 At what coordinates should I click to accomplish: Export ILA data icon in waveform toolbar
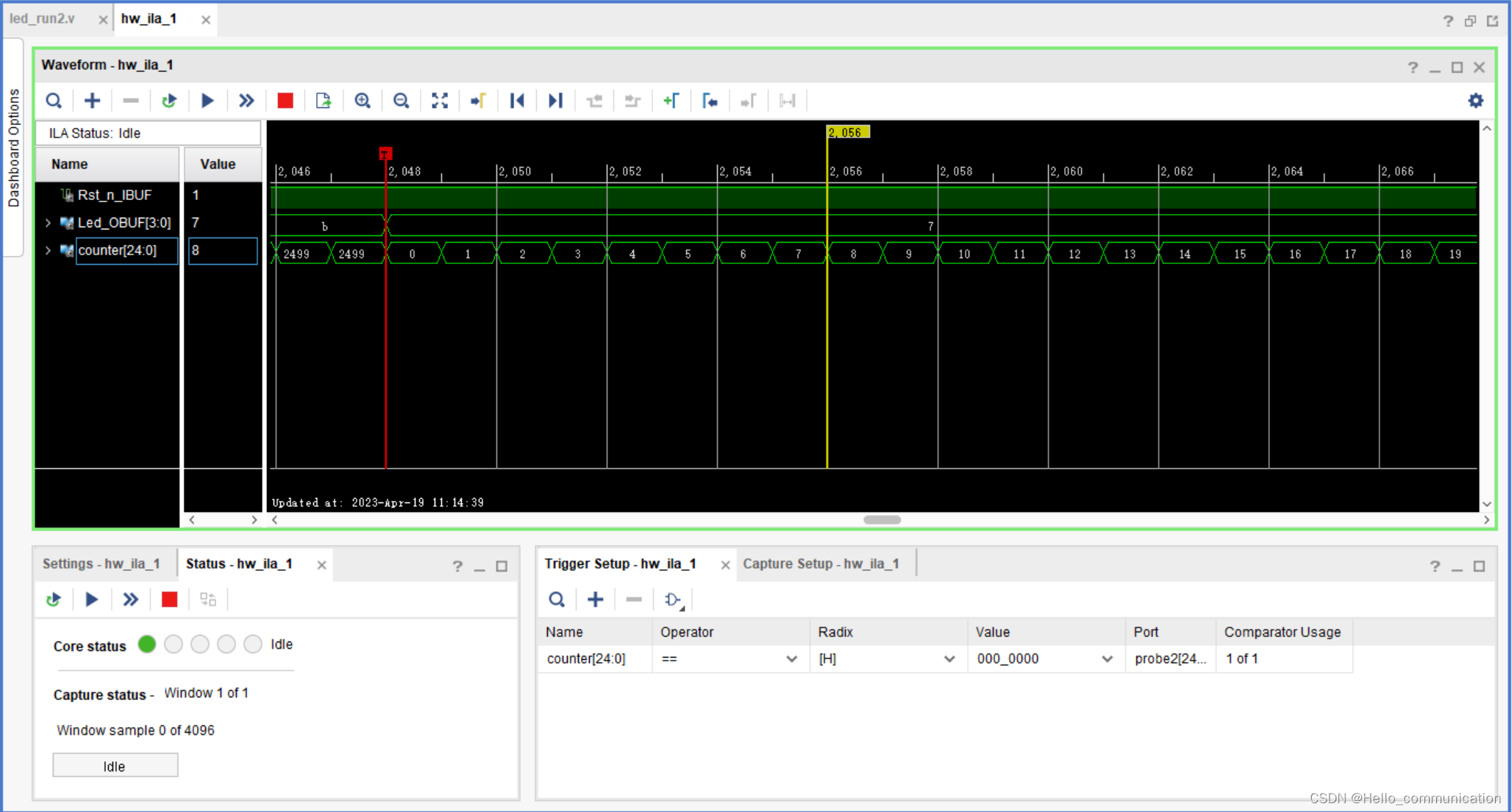pos(324,101)
